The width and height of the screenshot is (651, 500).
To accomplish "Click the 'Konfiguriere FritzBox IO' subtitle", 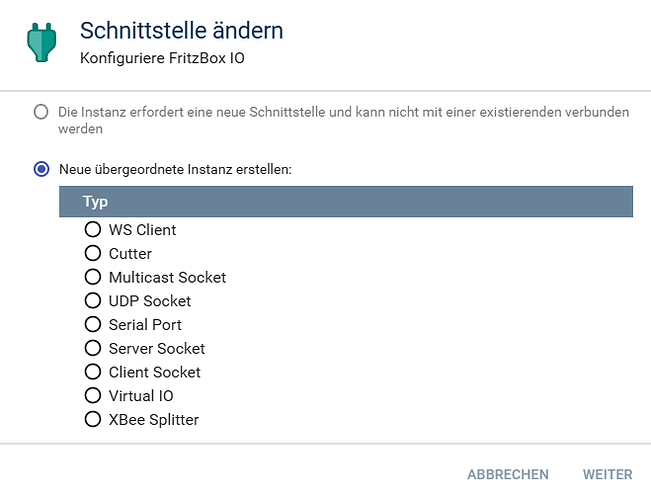I will [162, 58].
